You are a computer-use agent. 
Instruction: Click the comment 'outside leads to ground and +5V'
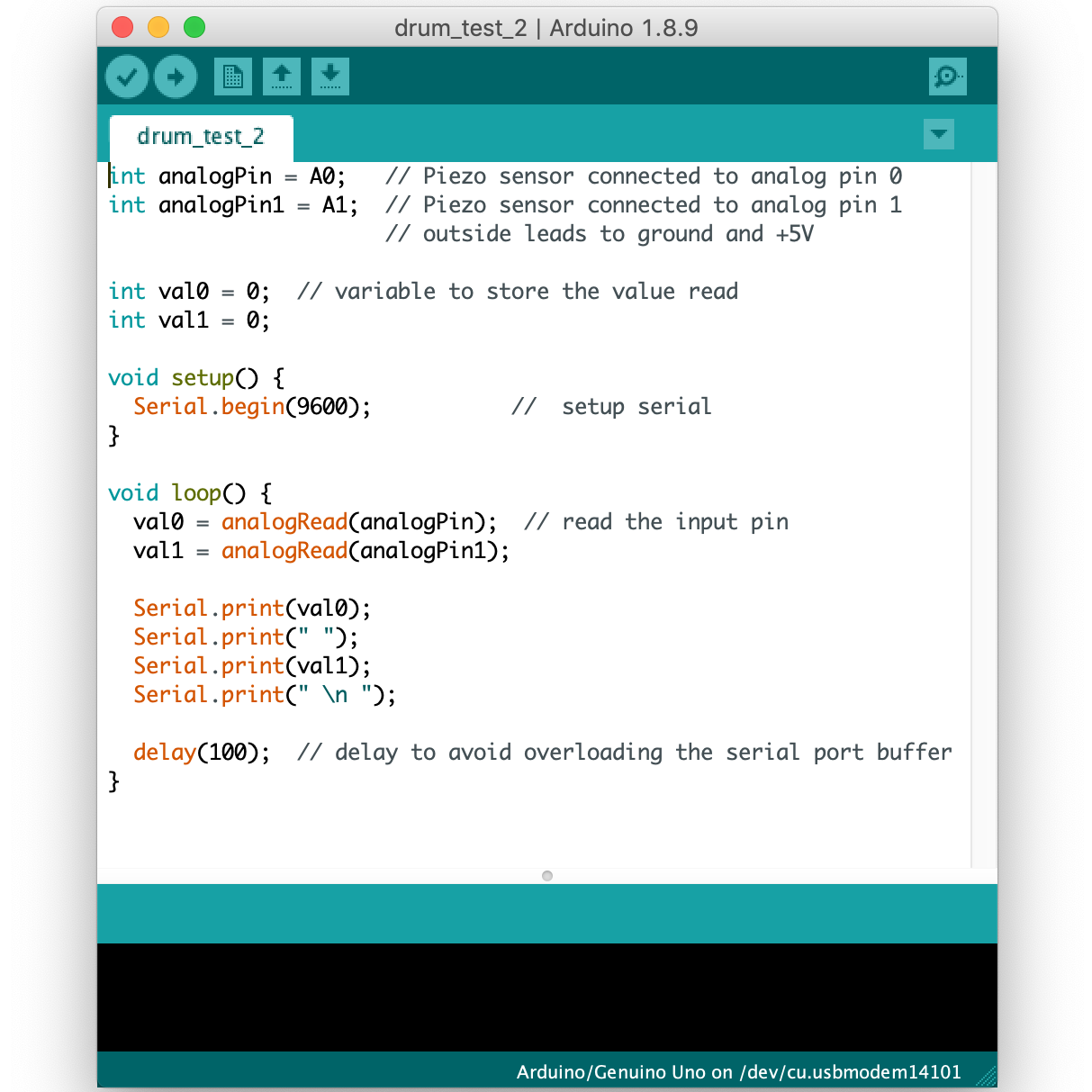[618, 234]
